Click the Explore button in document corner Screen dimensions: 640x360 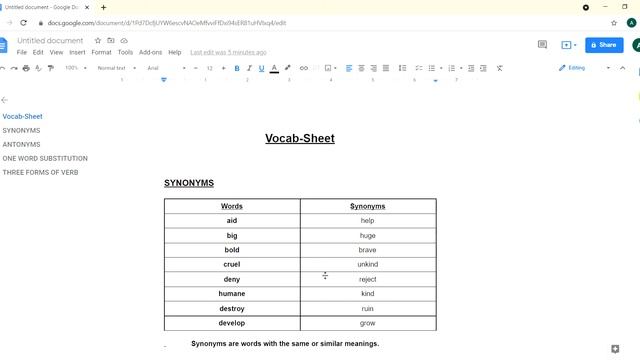coord(615,349)
